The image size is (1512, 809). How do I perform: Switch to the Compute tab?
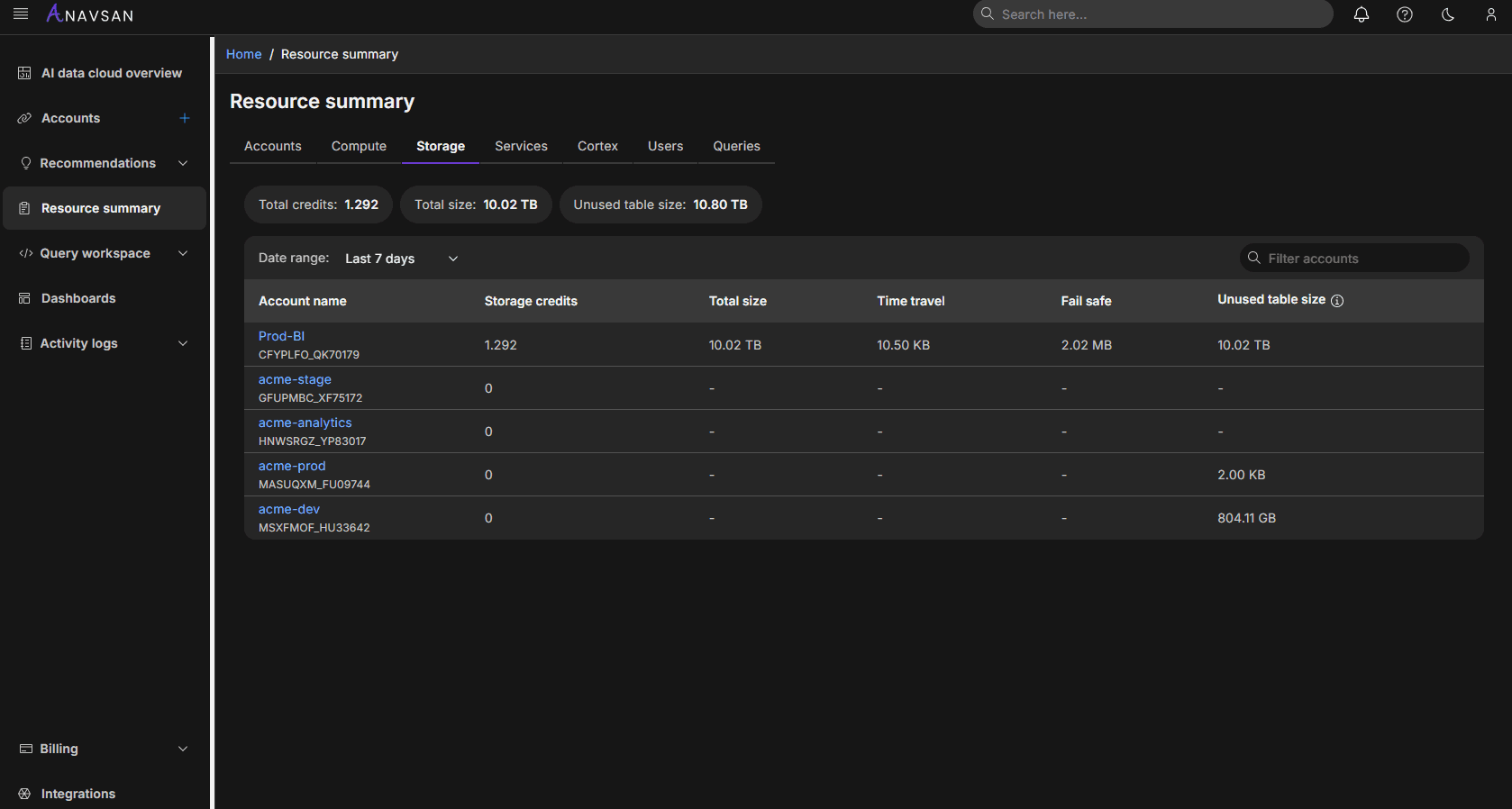tap(359, 146)
